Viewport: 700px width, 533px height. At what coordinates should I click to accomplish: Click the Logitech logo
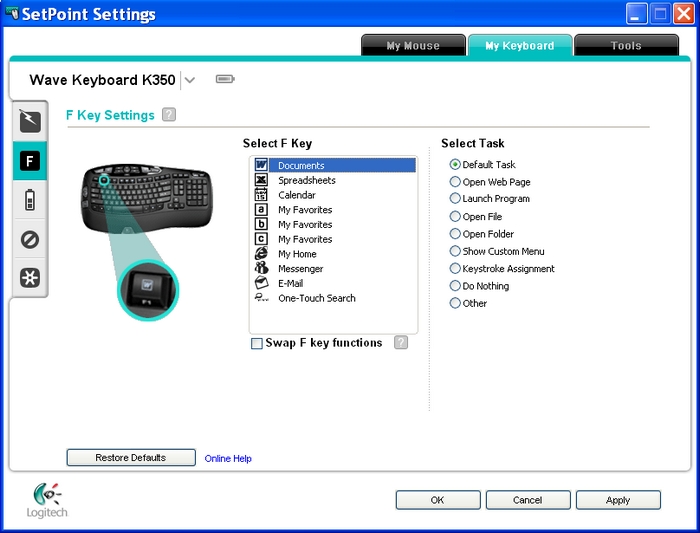tap(47, 500)
